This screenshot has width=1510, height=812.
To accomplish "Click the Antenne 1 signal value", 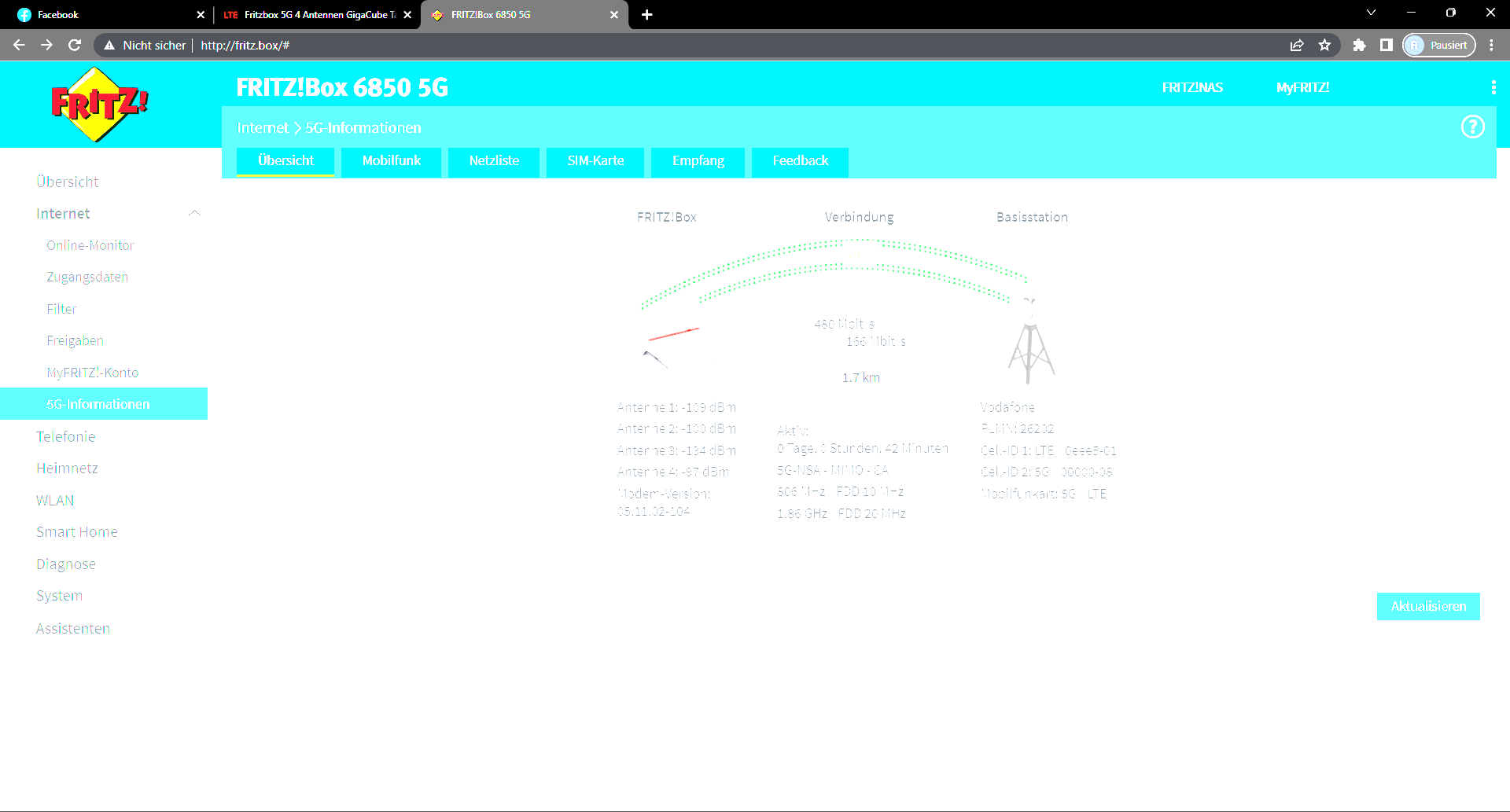I will click(x=676, y=407).
